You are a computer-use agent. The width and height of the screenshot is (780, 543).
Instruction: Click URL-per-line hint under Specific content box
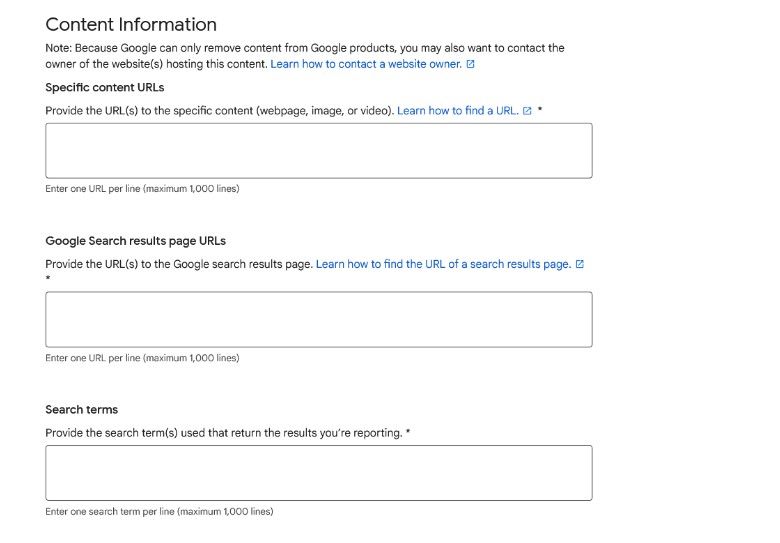click(x=142, y=189)
